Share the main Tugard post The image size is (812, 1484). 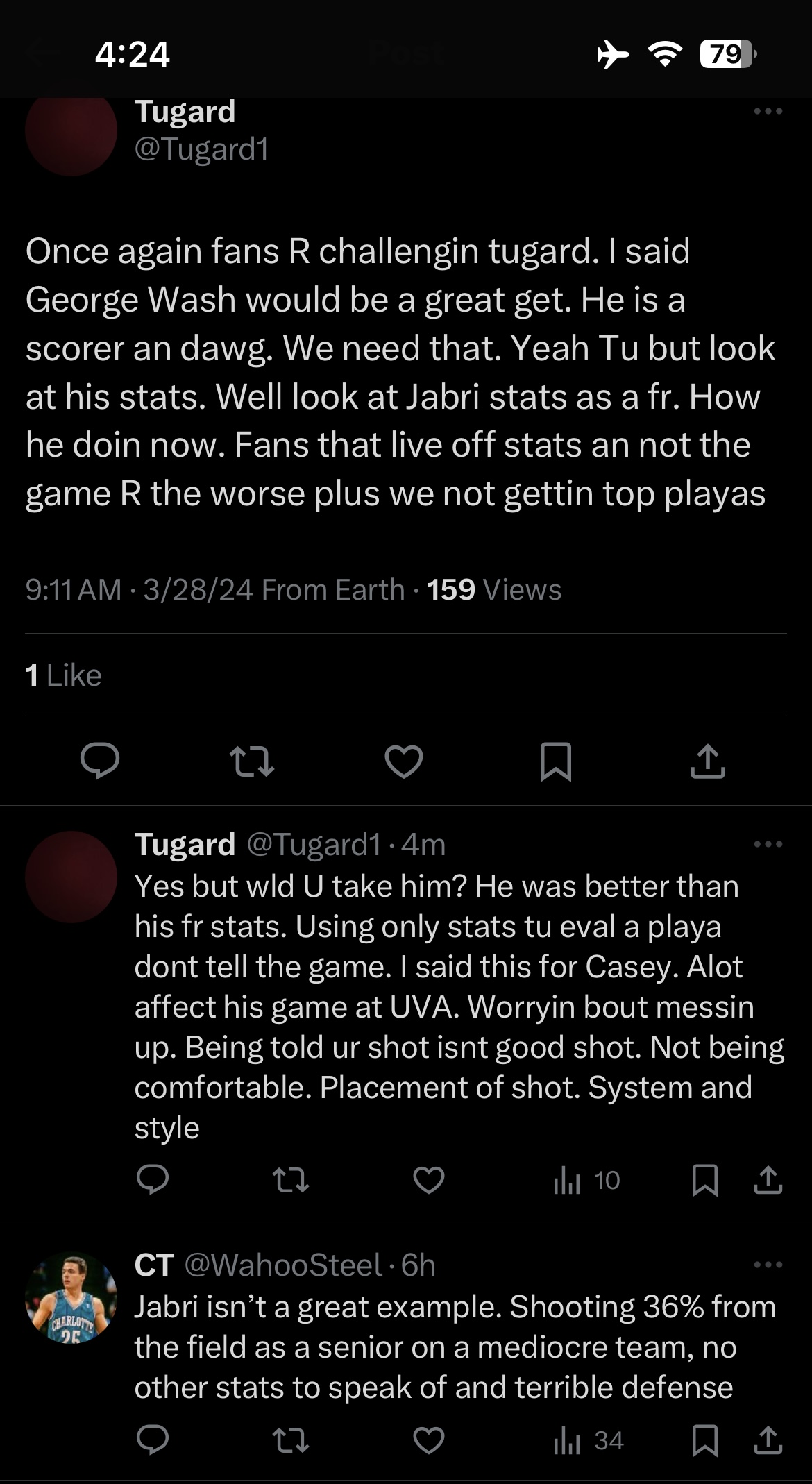708,761
